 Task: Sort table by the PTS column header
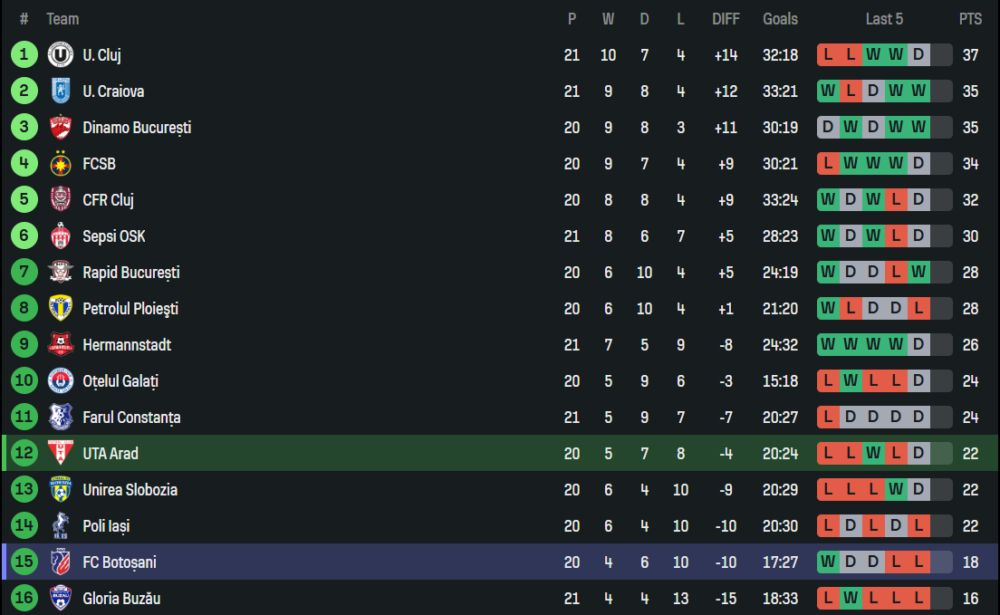[970, 19]
